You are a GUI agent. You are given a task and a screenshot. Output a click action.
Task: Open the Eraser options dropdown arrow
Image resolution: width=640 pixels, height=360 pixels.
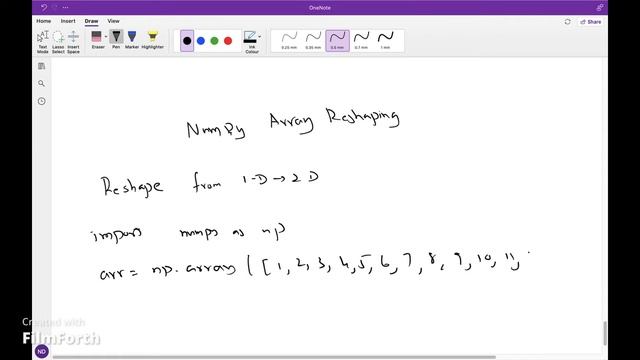(106, 37)
